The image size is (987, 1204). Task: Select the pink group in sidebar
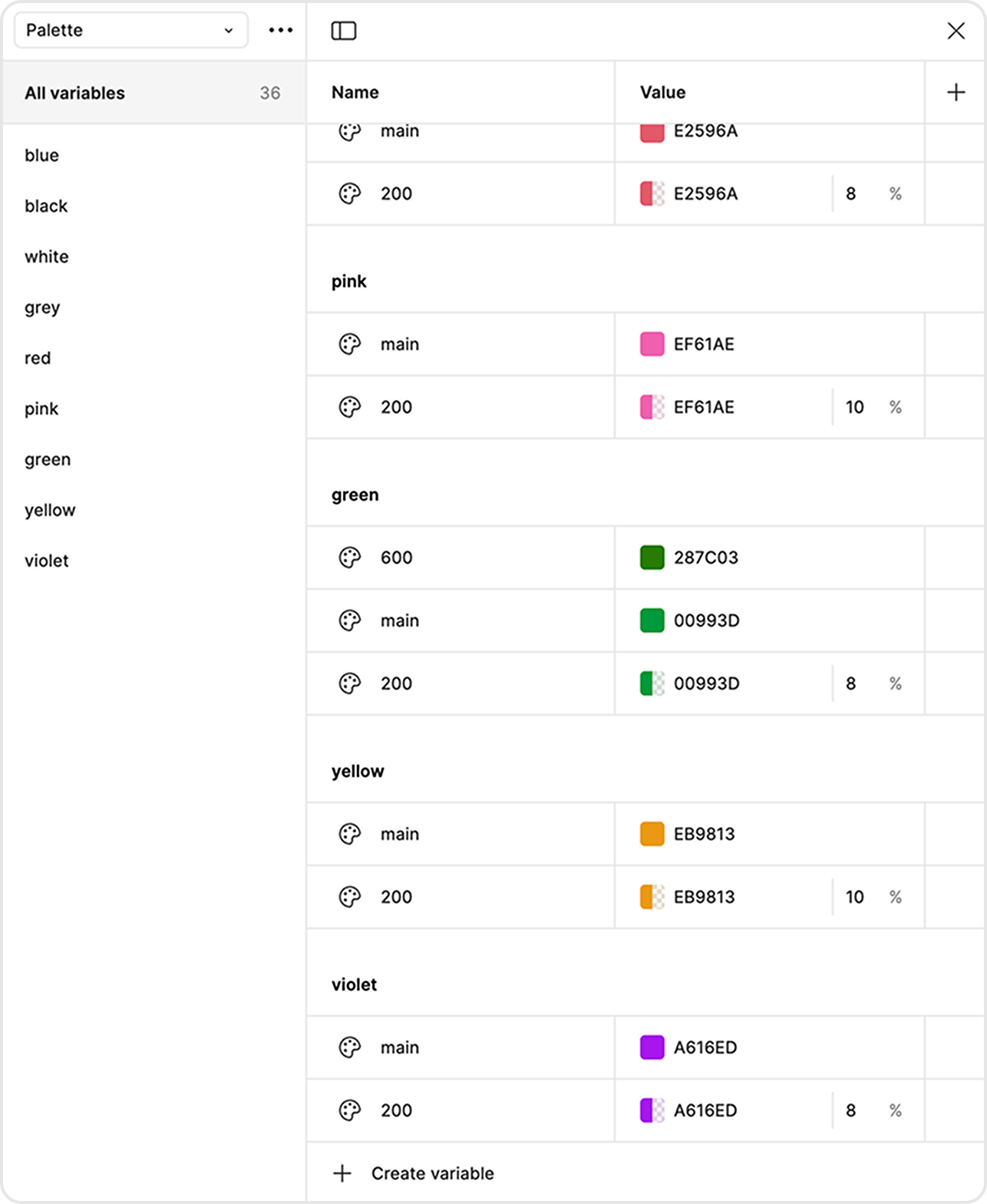pyautogui.click(x=41, y=408)
